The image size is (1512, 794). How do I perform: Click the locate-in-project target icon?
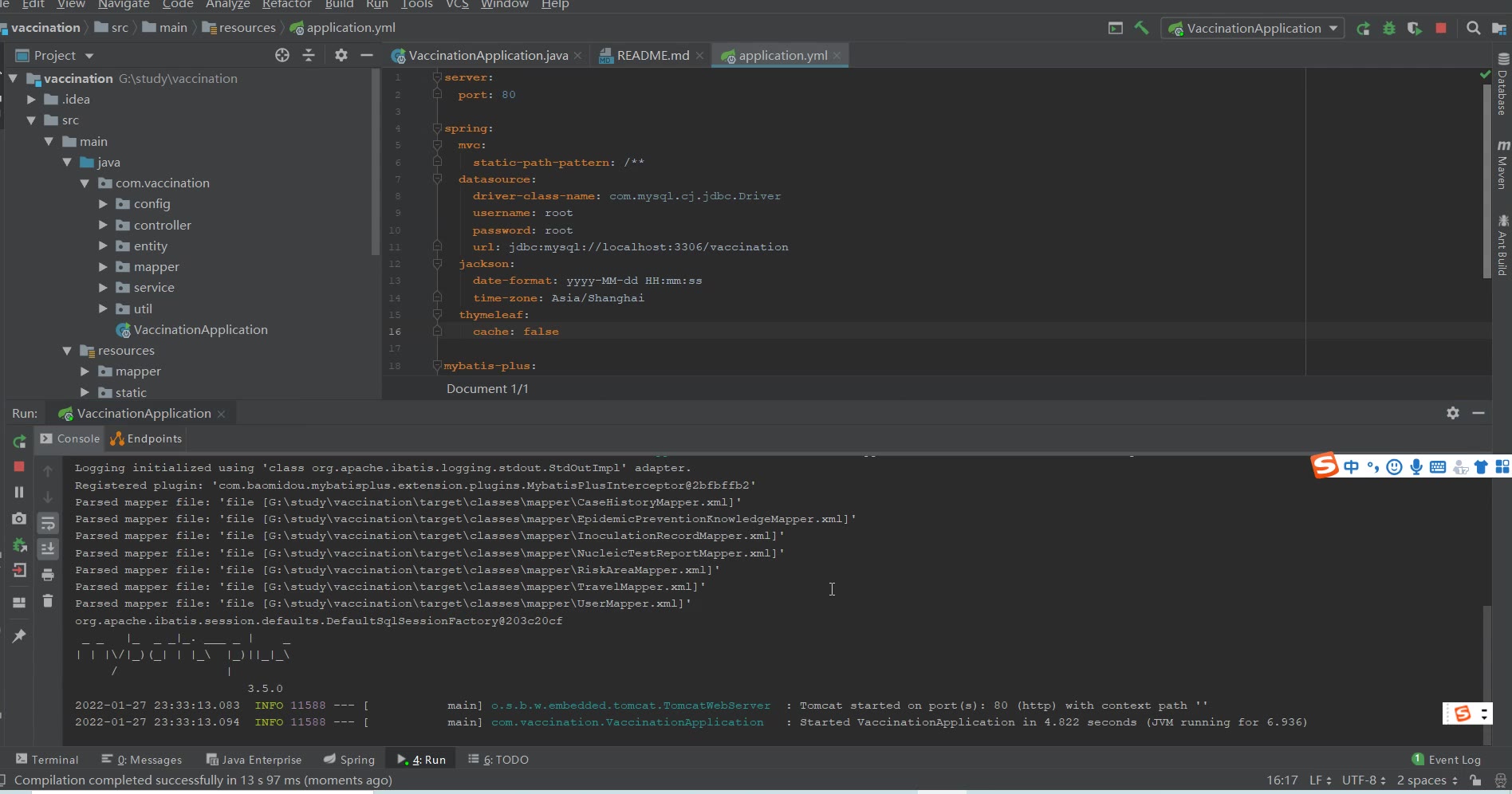pos(282,55)
